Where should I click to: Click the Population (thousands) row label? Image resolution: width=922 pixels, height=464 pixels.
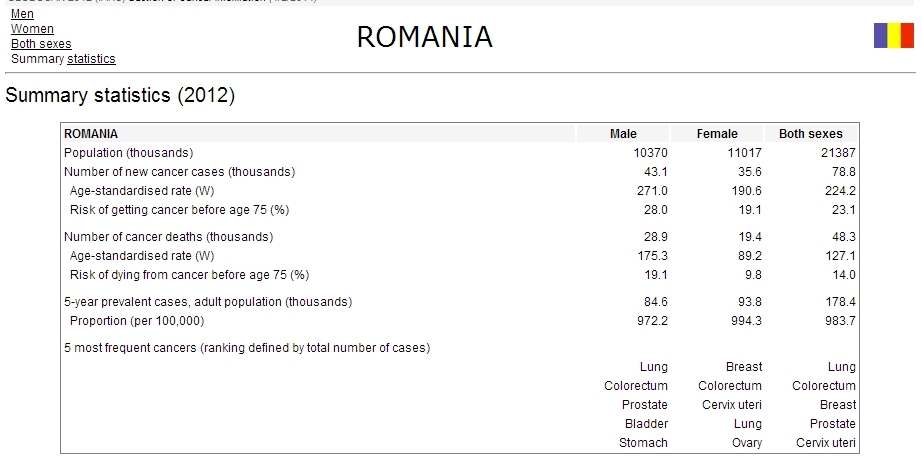click(x=128, y=153)
